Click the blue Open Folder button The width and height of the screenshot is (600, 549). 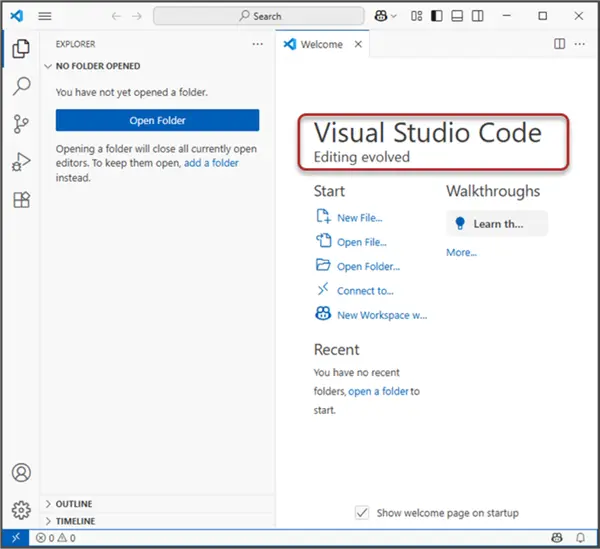[x=157, y=120]
